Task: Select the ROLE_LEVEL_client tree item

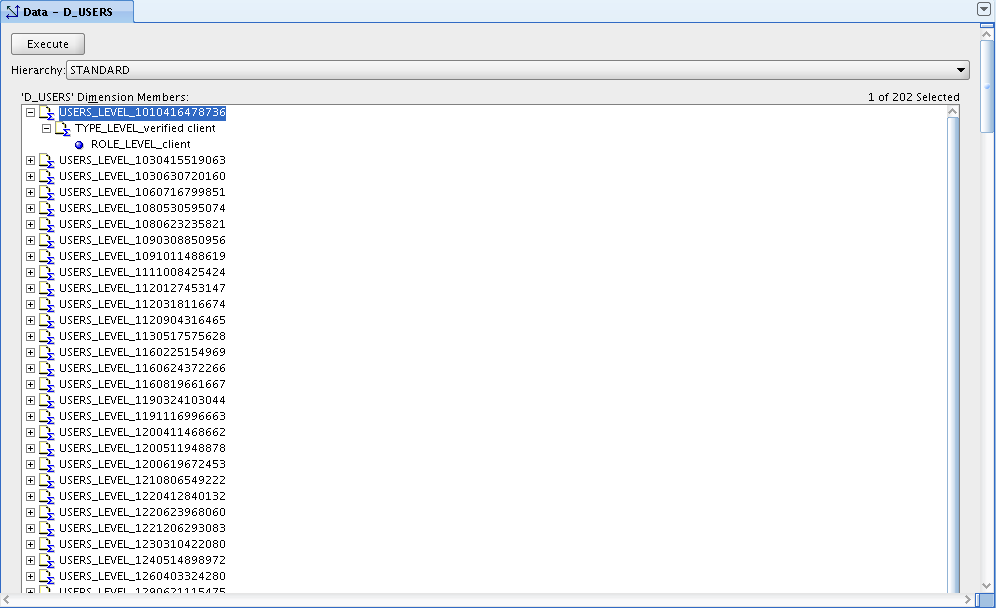Action: 140,144
